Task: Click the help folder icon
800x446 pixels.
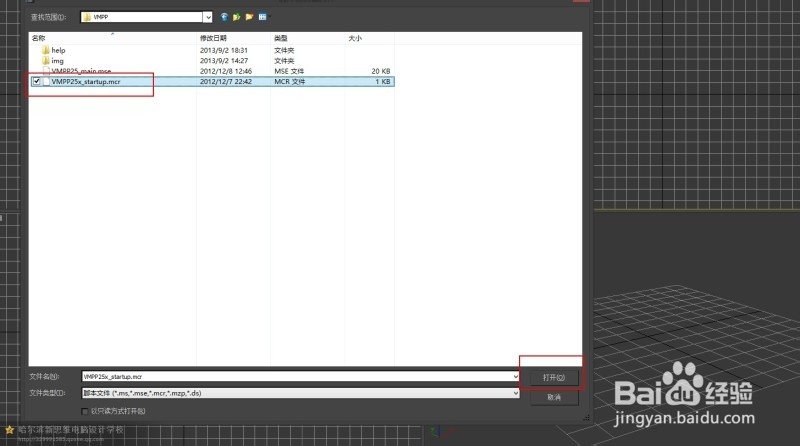Action: [x=46, y=50]
